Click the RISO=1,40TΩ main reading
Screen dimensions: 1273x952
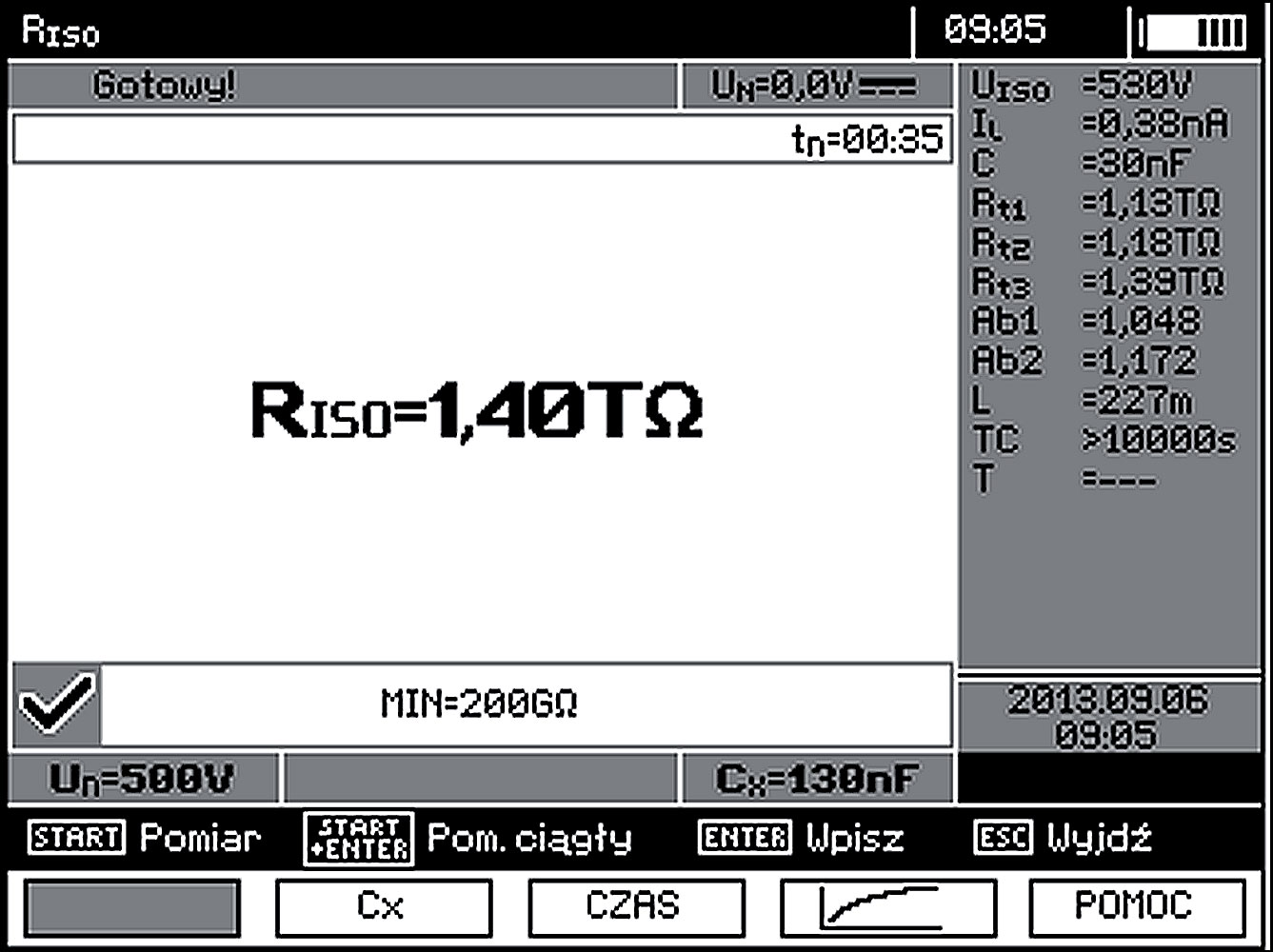click(x=477, y=410)
